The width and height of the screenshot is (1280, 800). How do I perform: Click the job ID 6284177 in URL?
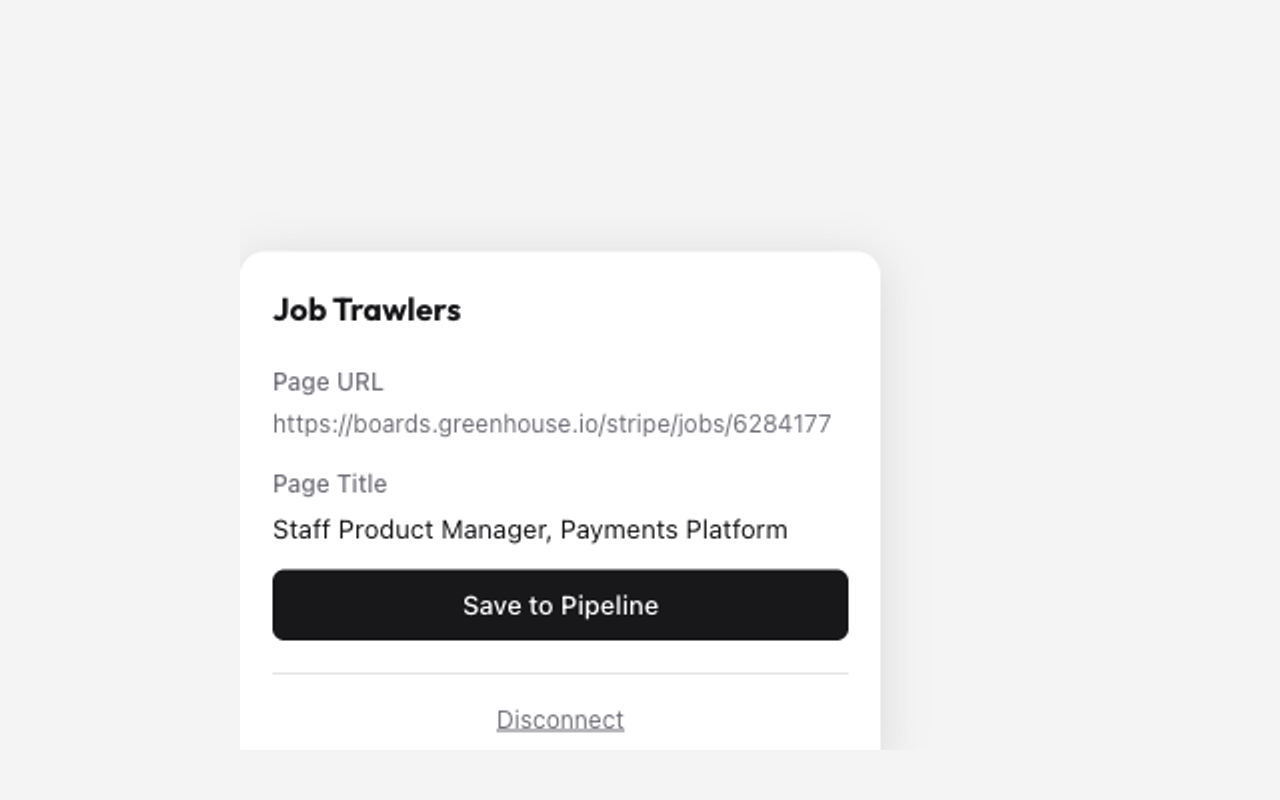(782, 424)
